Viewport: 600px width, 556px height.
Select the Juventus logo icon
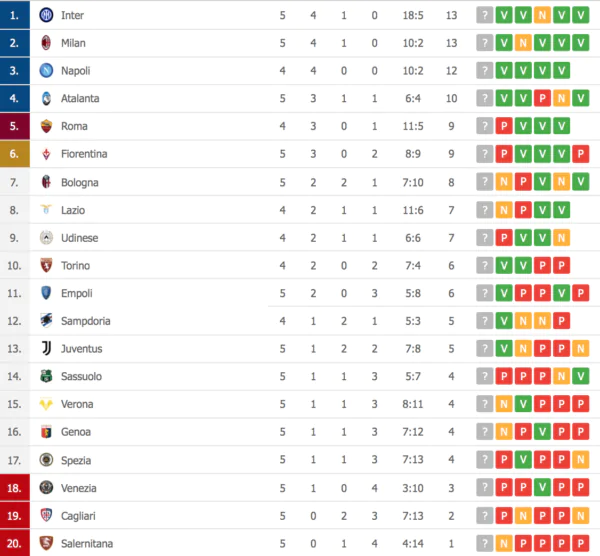[46, 348]
